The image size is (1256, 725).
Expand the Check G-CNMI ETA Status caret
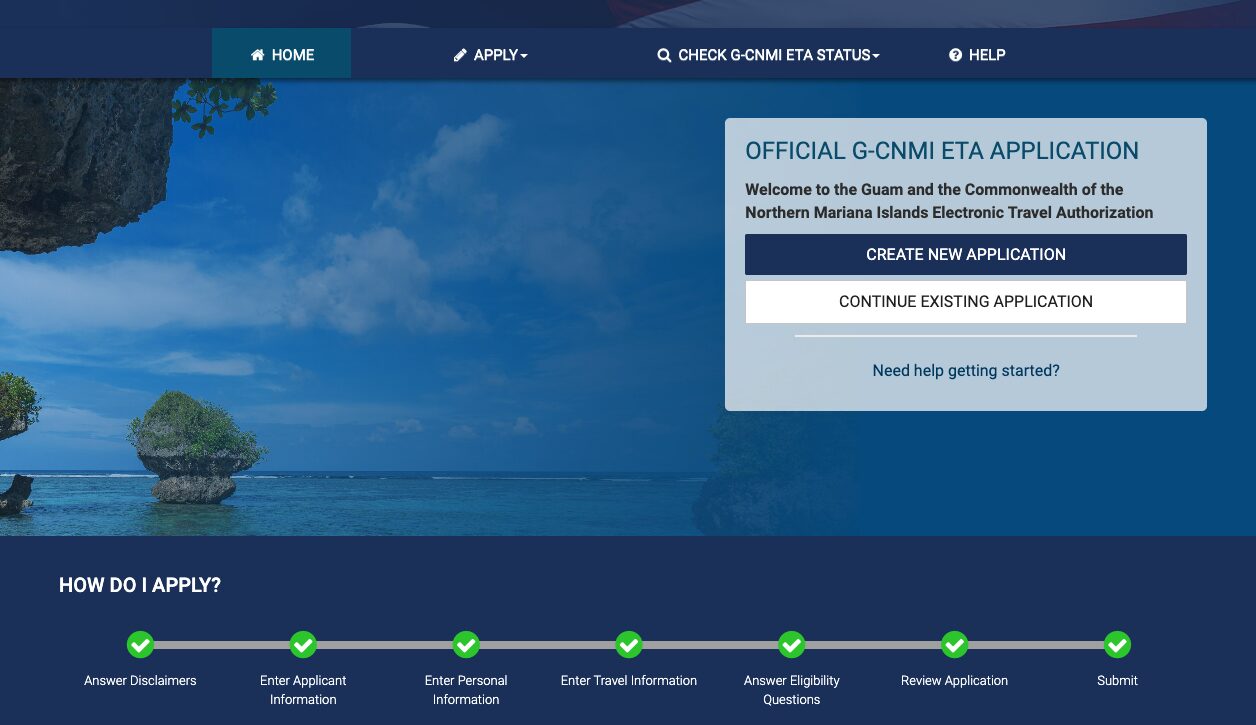(x=876, y=56)
